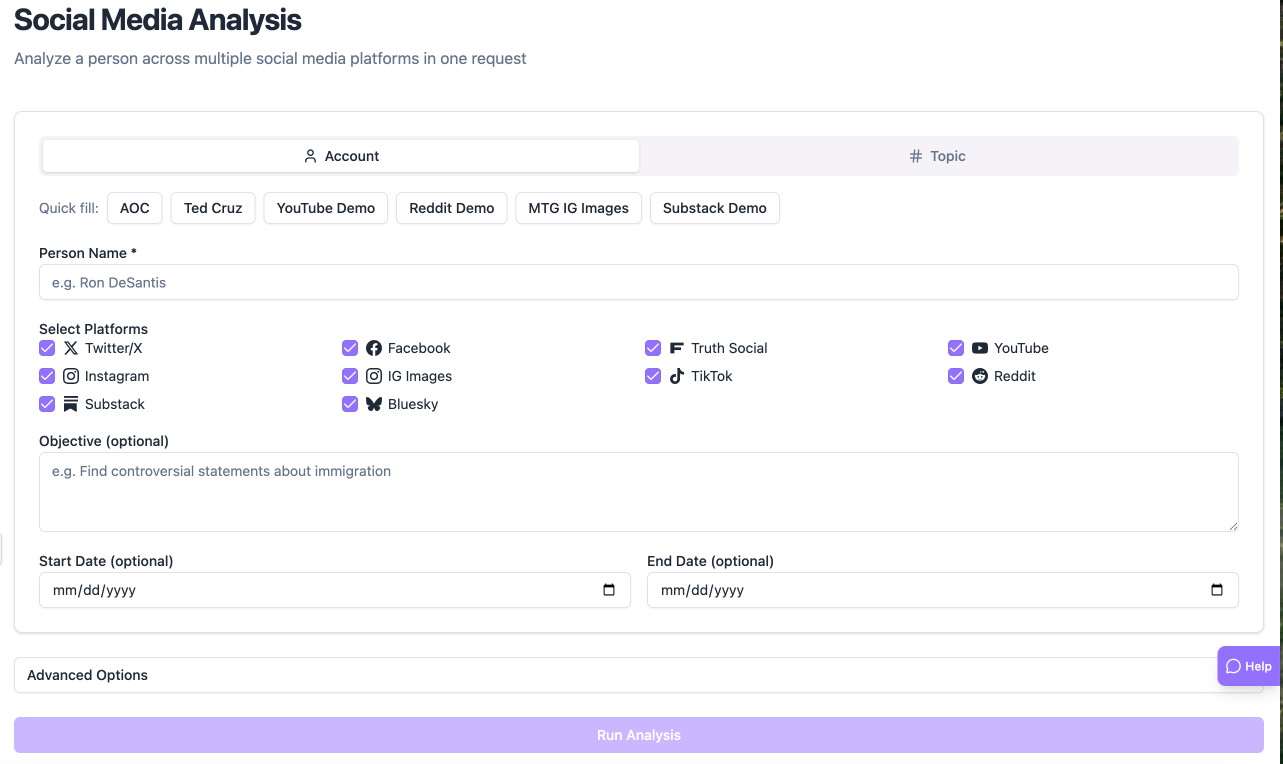The image size is (1283, 764).
Task: Uncheck the Substack platform checkbox
Action: pos(47,404)
